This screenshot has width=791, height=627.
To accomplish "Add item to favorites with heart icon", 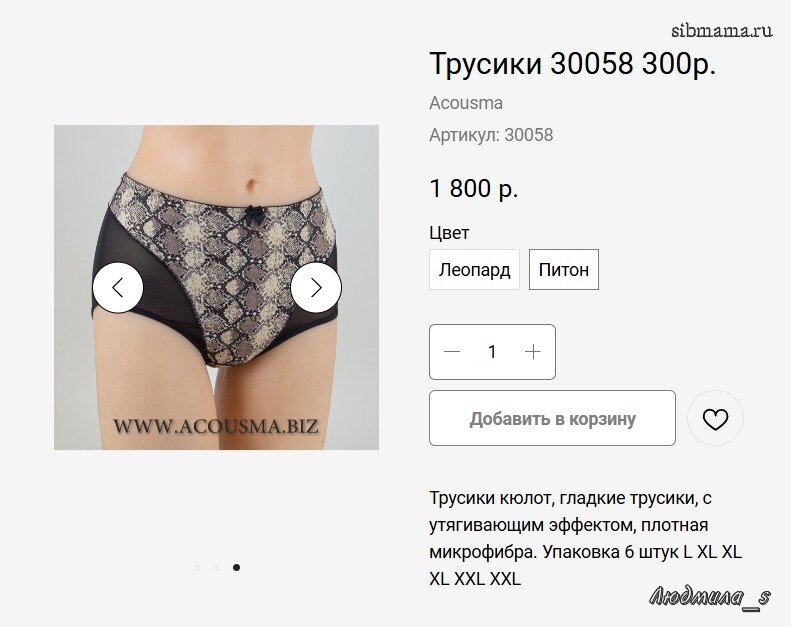I will 715,418.
